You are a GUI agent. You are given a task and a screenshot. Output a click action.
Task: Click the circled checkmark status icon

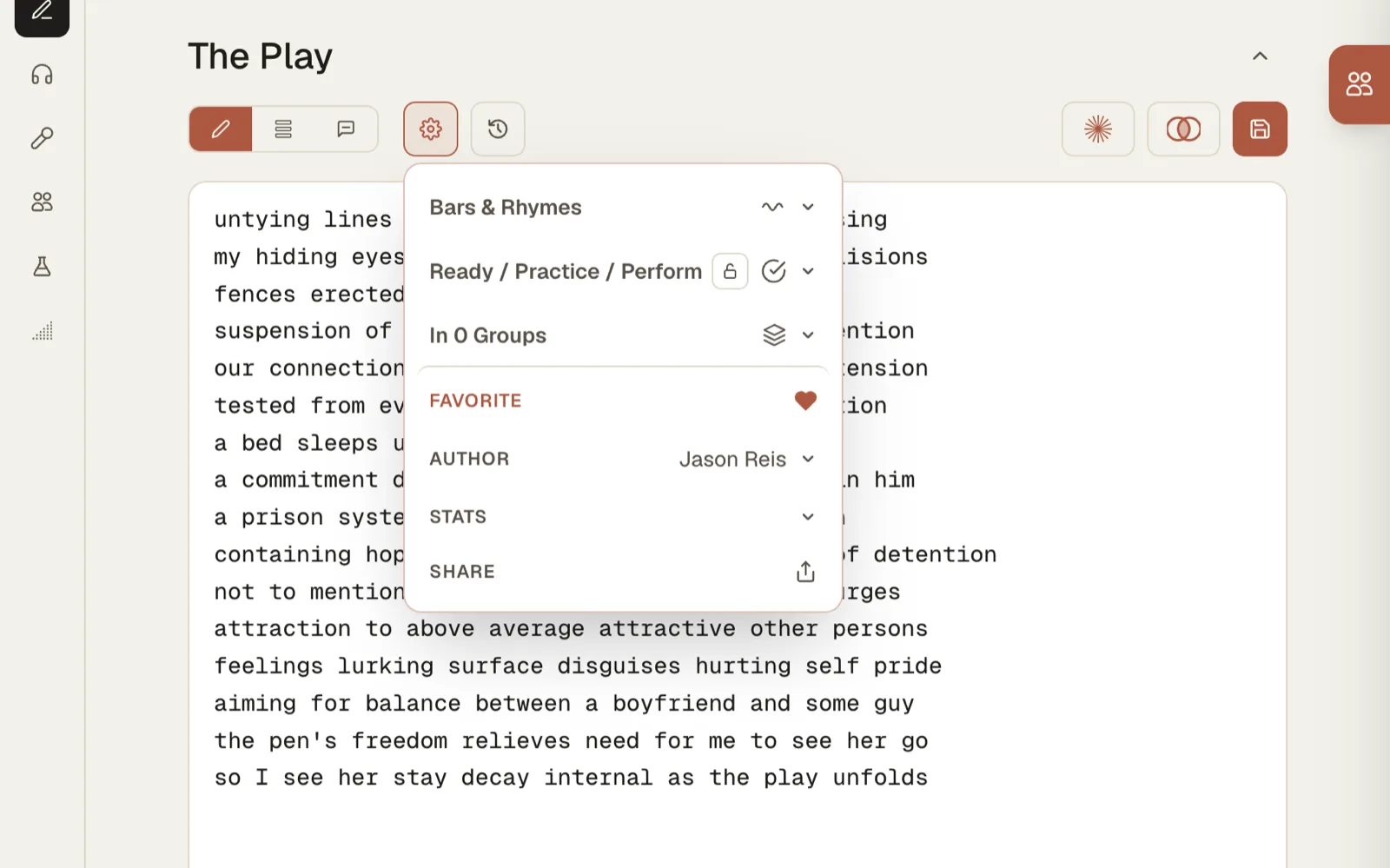[773, 271]
